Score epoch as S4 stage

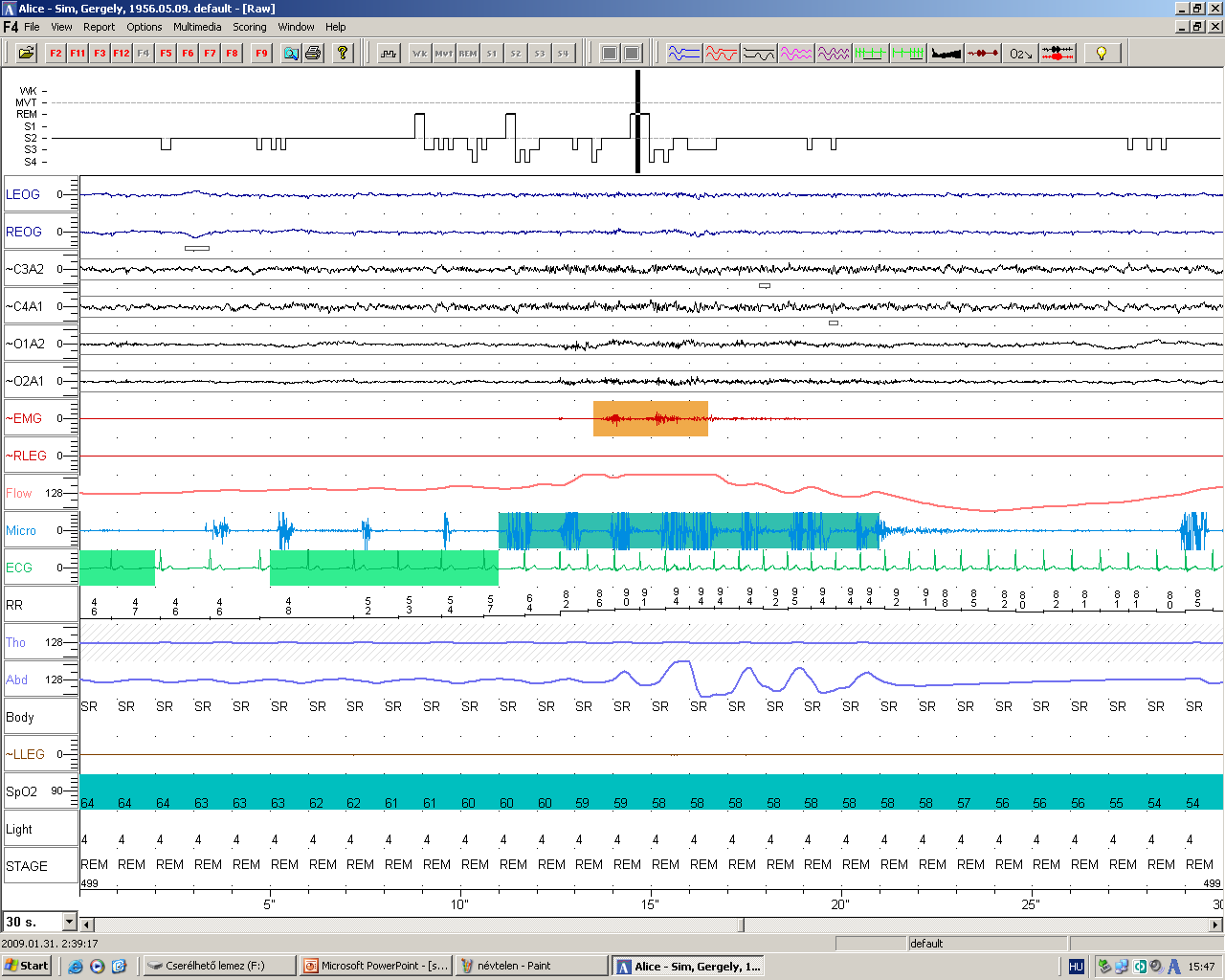[x=563, y=54]
